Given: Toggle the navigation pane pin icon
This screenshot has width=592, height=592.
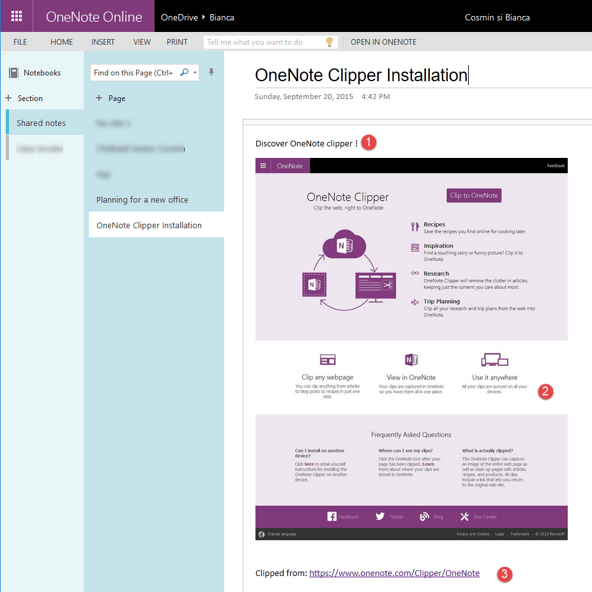Looking at the screenshot, I should point(211,72).
